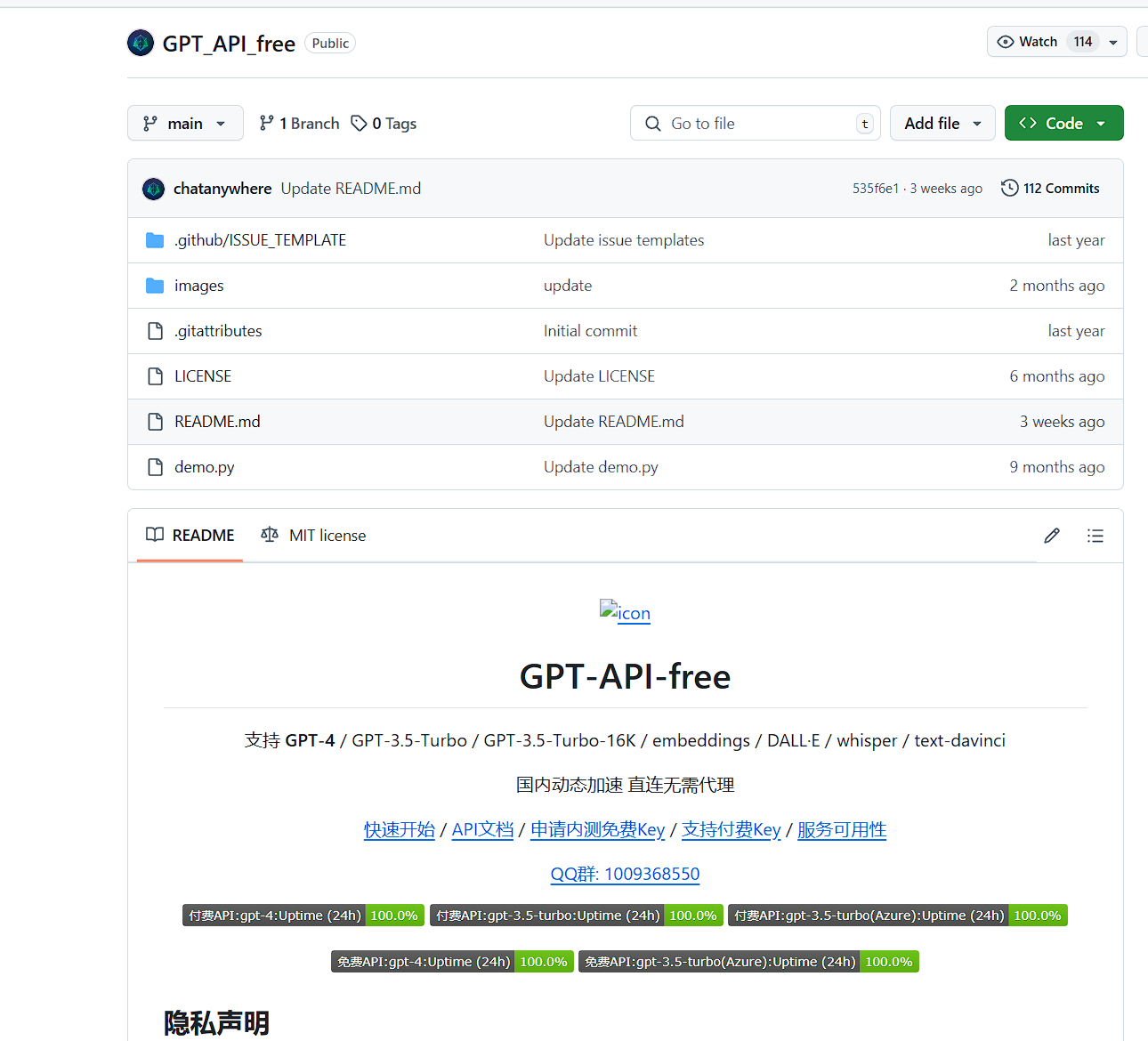Open the green Code dropdown
The width and height of the screenshot is (1148, 1041).
coord(1063,123)
